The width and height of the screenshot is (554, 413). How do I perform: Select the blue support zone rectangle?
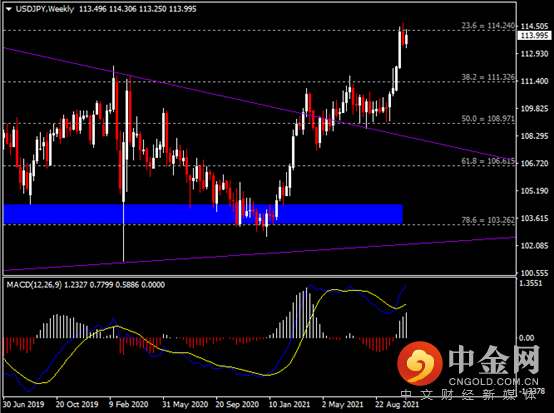(x=203, y=214)
